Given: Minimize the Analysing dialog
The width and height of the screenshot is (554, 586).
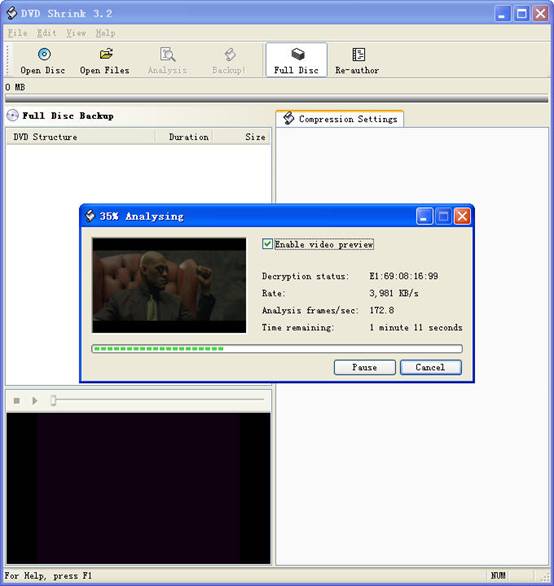Looking at the screenshot, I should pos(424,216).
